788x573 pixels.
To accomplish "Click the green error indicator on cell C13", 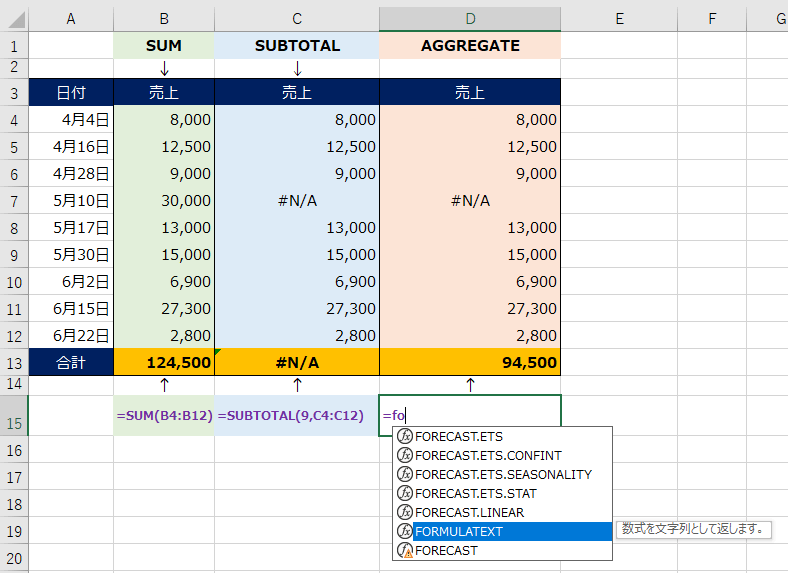I will [x=218, y=351].
